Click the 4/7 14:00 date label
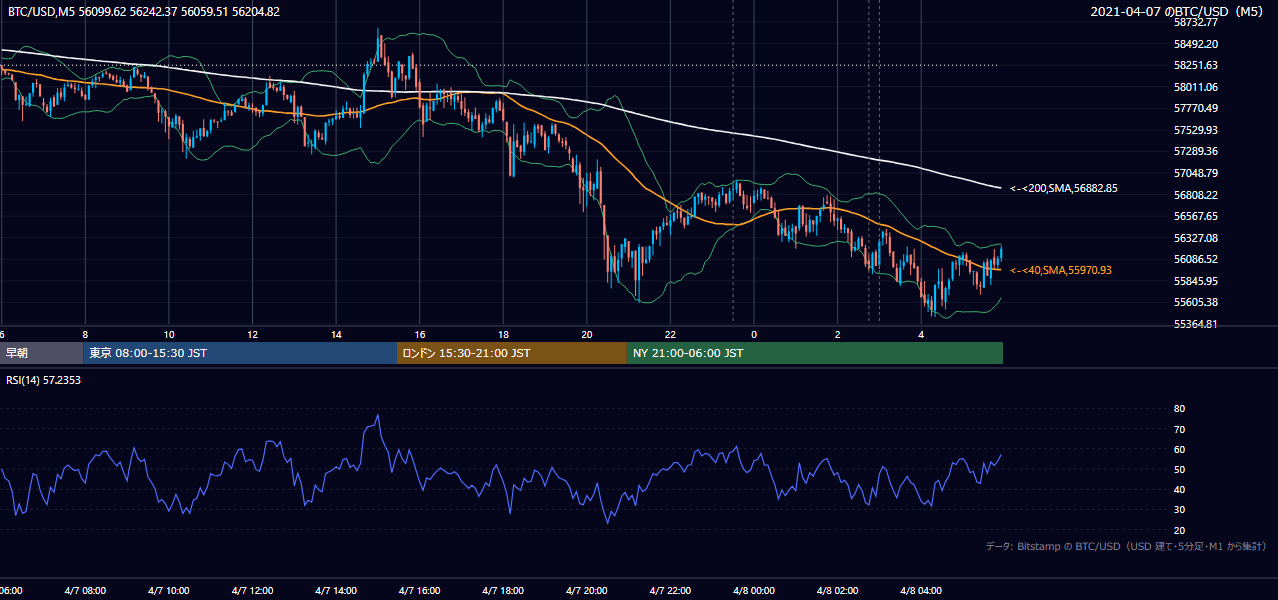1278x600 pixels. coord(335,591)
